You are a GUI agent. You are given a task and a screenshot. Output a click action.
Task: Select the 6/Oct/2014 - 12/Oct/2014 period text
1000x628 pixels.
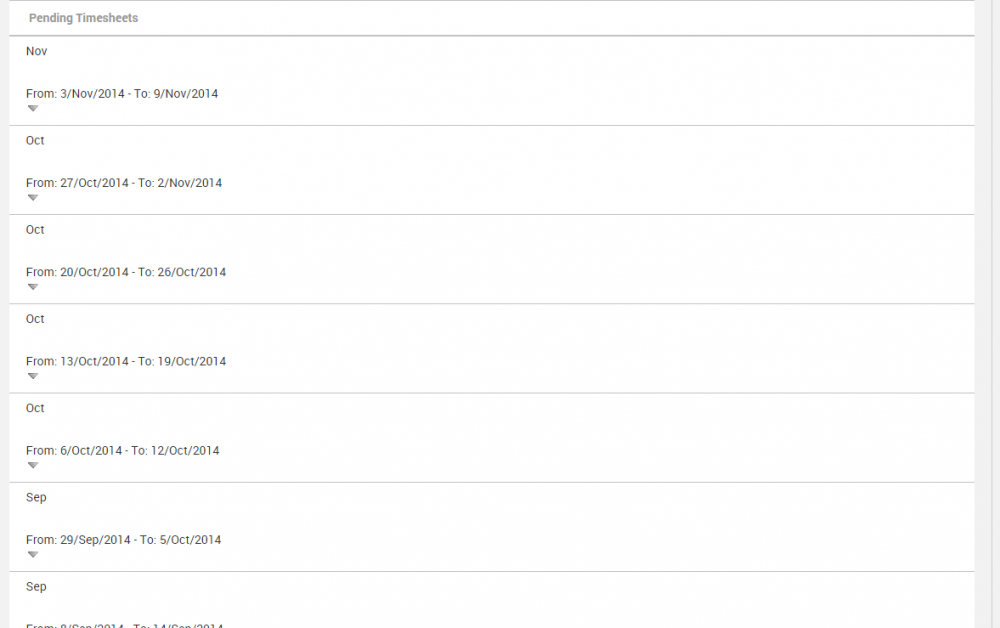point(123,450)
